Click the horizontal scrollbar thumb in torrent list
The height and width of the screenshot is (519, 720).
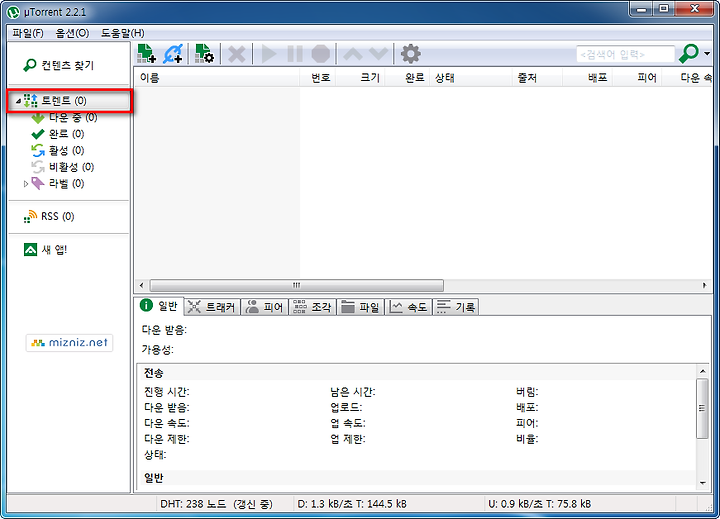297,285
